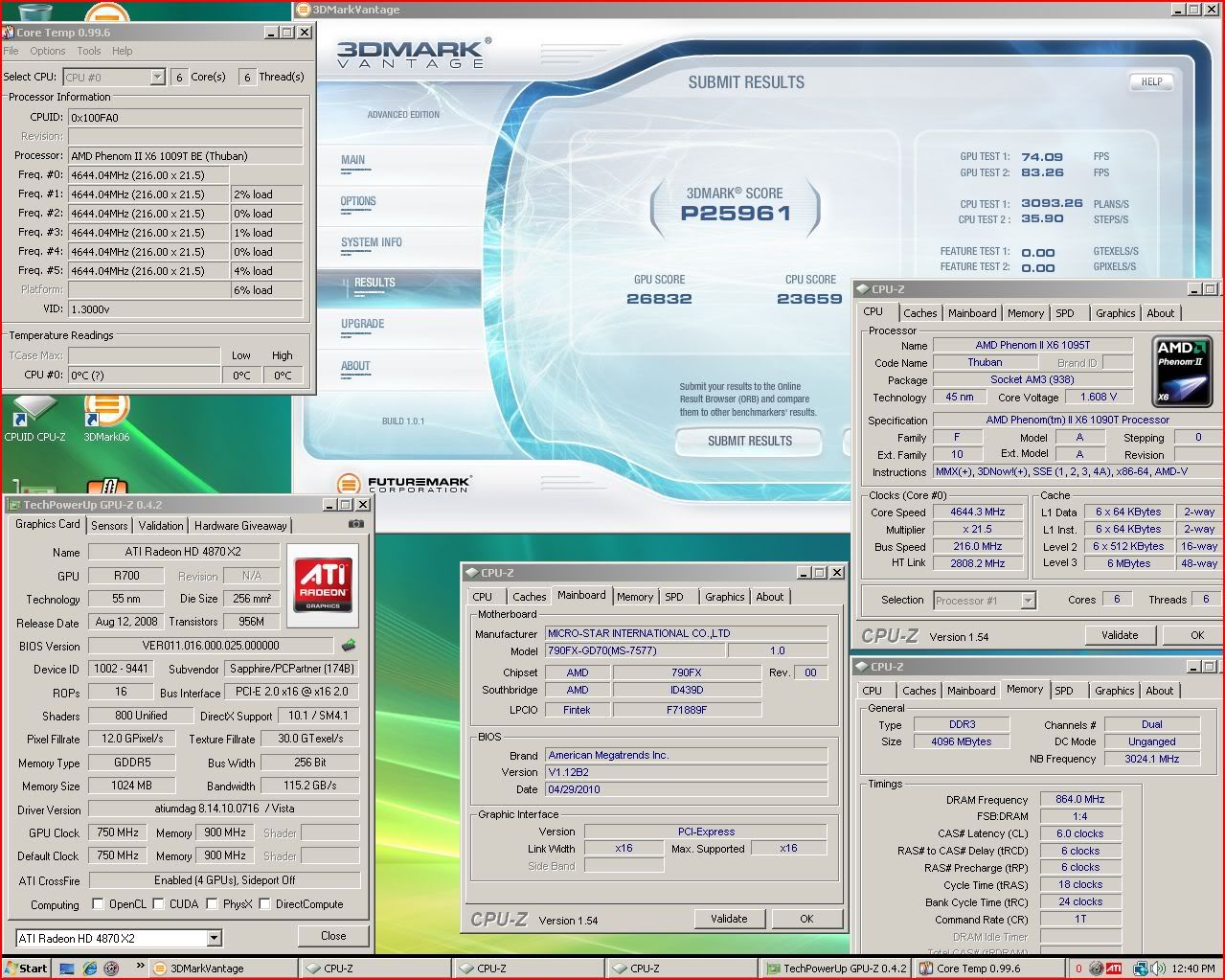The image size is (1225, 980).
Task: Open the Hardware Giveaway tab in GPU-Z
Action: (x=240, y=526)
